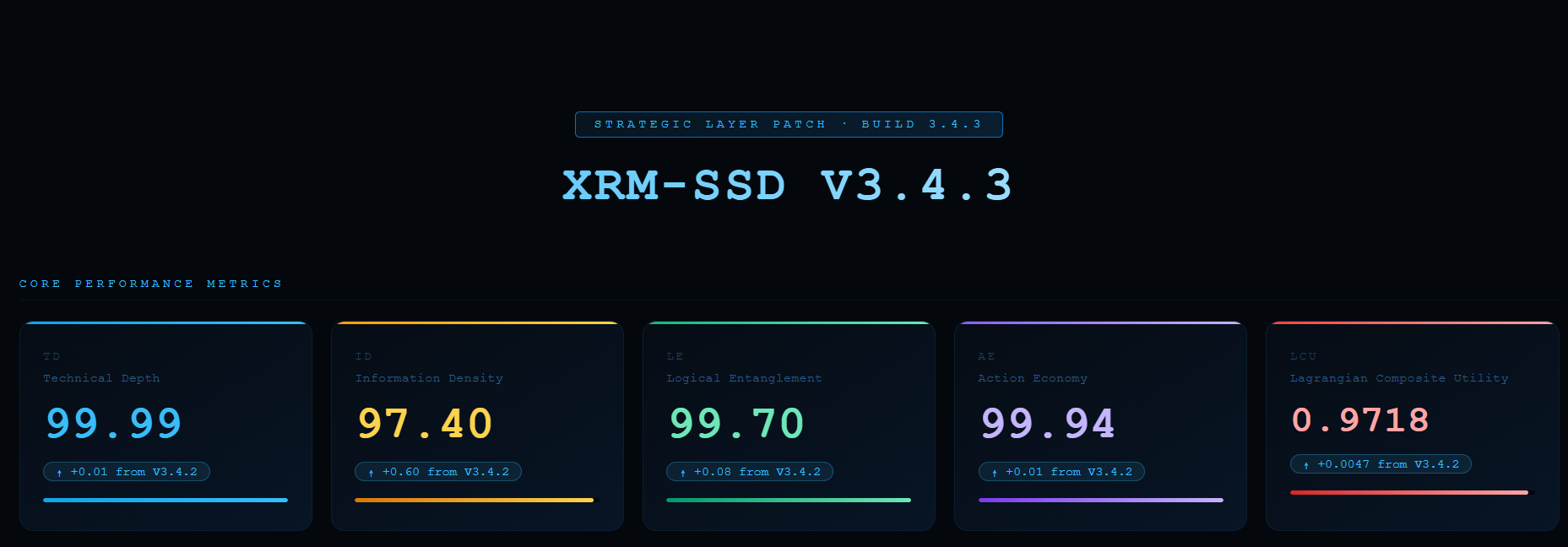Click the up arrow in Lagrangian Composite Utility badge
The width and height of the screenshot is (1568, 547).
pos(1306,465)
